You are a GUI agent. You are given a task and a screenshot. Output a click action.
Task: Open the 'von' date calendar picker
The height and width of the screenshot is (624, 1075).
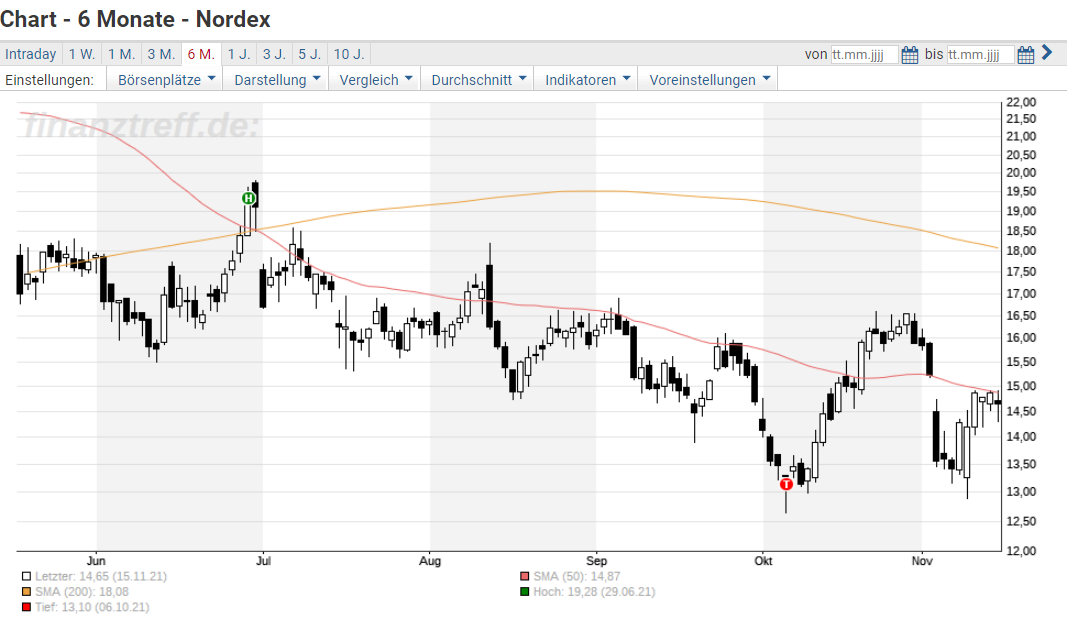coord(910,55)
